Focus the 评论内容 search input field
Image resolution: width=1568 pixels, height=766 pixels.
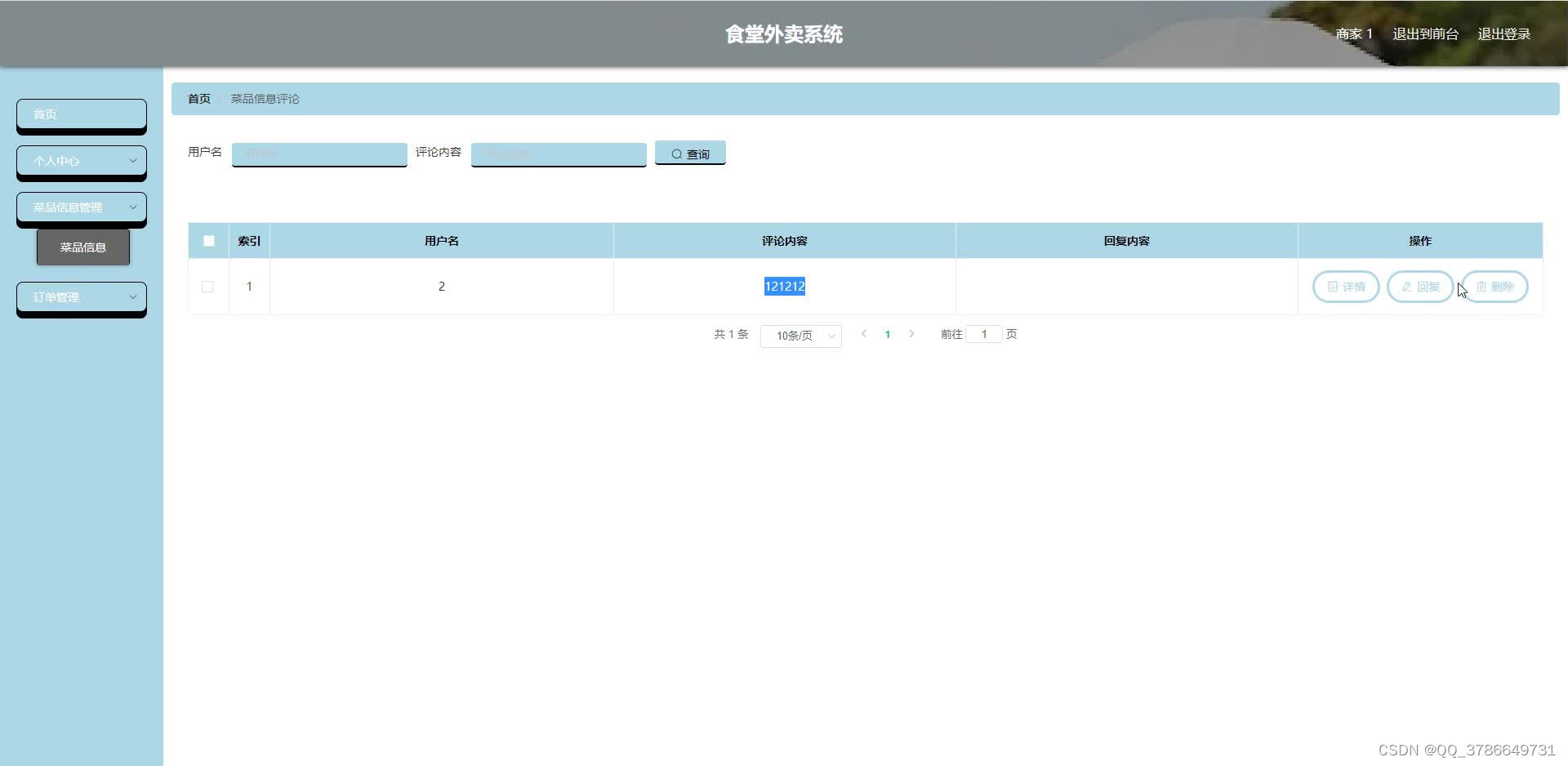(x=559, y=154)
